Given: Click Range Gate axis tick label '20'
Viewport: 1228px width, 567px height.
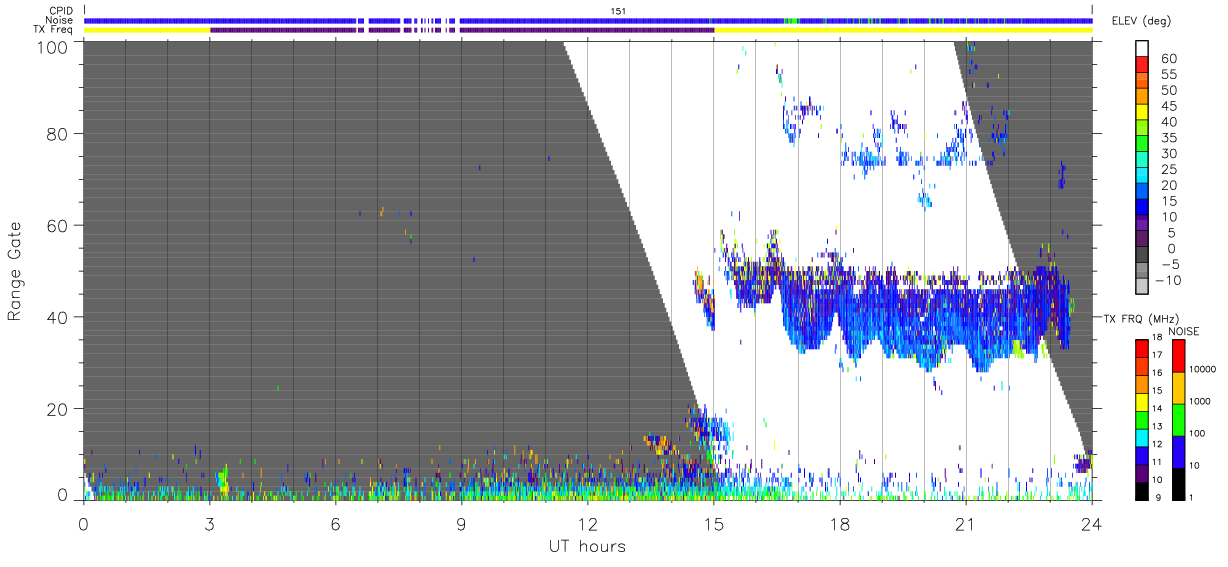Looking at the screenshot, I should [57, 409].
